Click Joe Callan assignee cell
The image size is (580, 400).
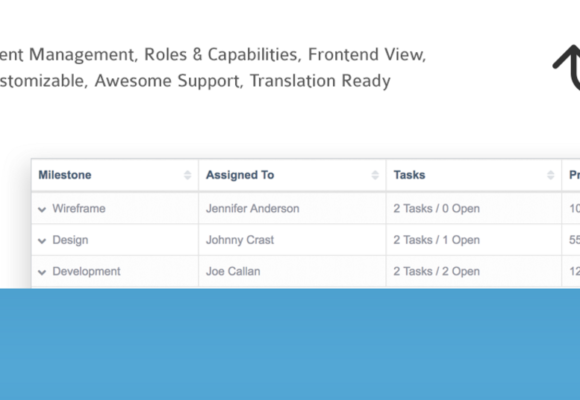pos(292,271)
